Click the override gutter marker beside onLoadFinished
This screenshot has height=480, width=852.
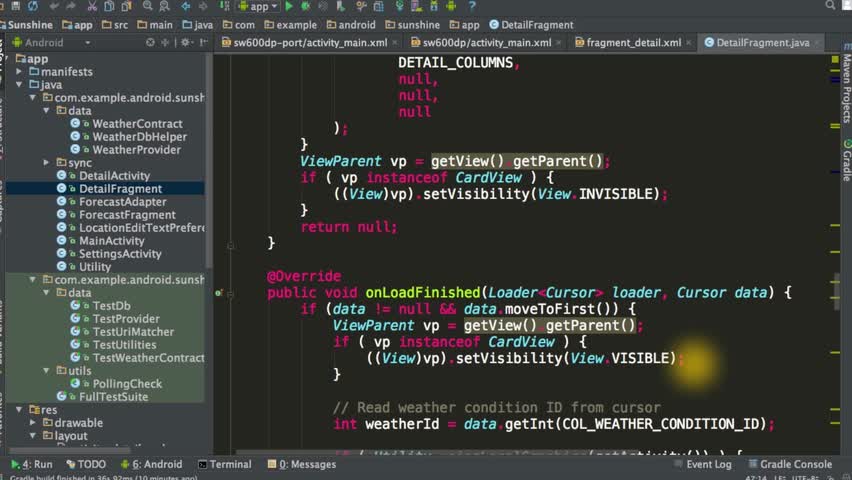coord(218,293)
